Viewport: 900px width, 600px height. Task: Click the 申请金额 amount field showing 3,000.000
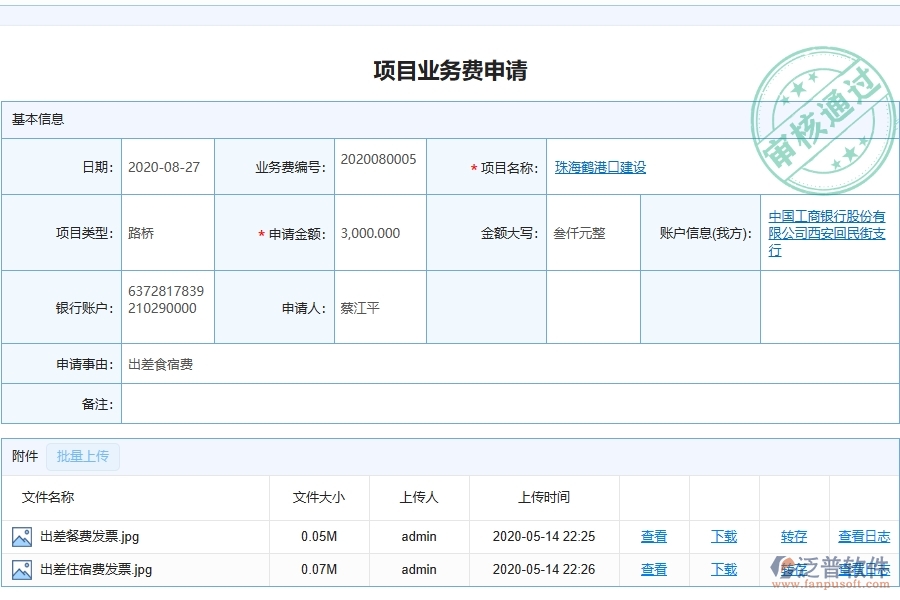tap(380, 232)
